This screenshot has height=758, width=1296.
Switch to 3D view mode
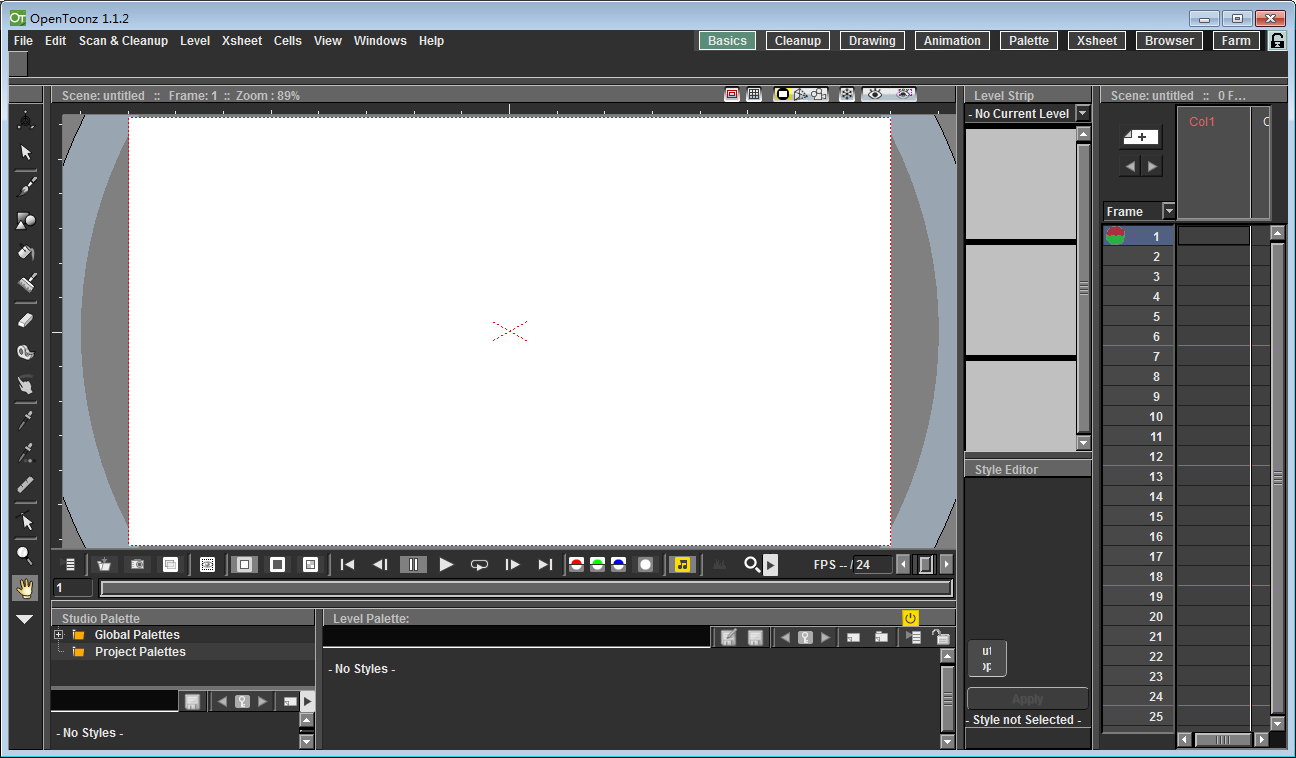pos(801,94)
